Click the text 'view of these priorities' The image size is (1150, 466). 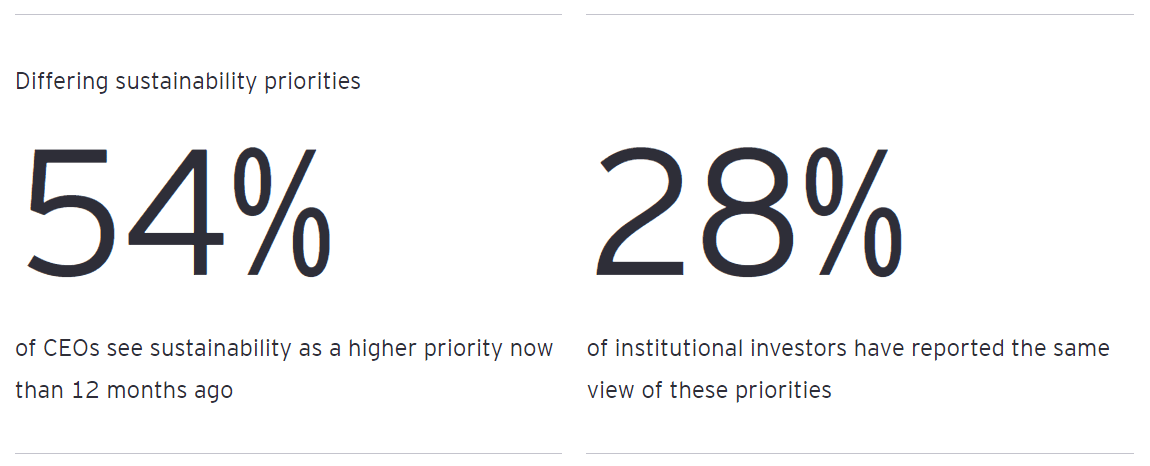[x=709, y=390]
